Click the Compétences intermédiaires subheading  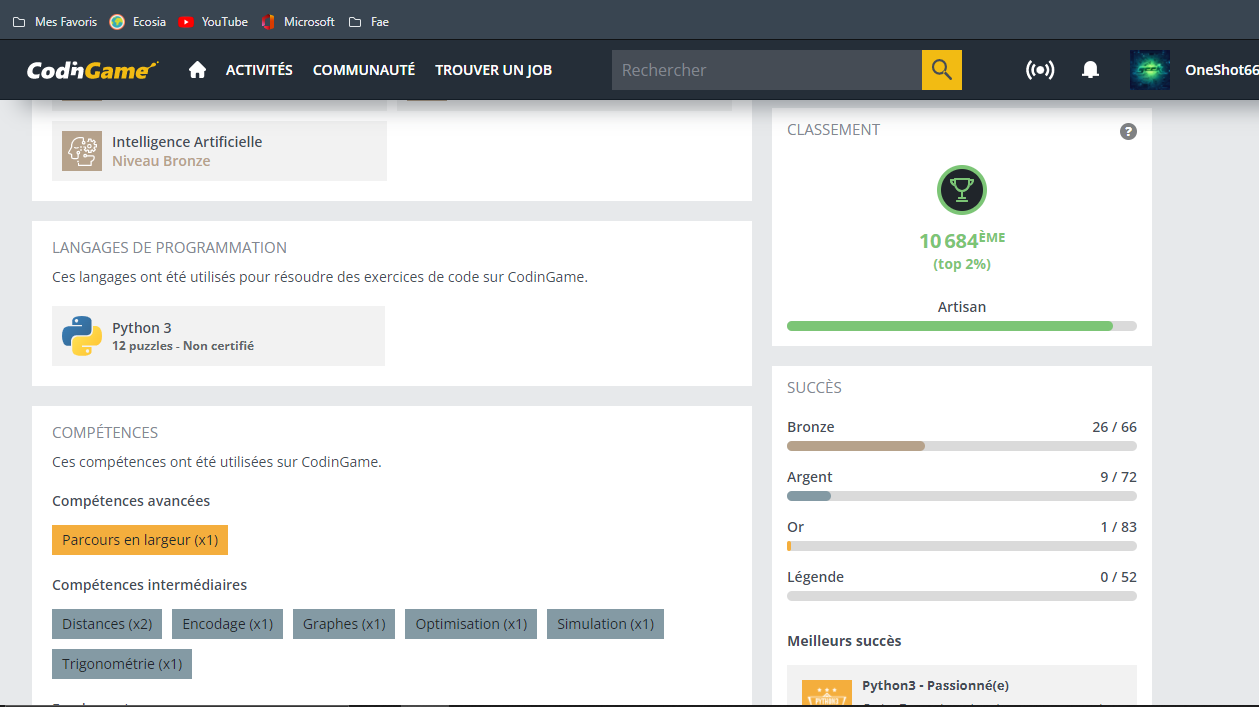(149, 585)
